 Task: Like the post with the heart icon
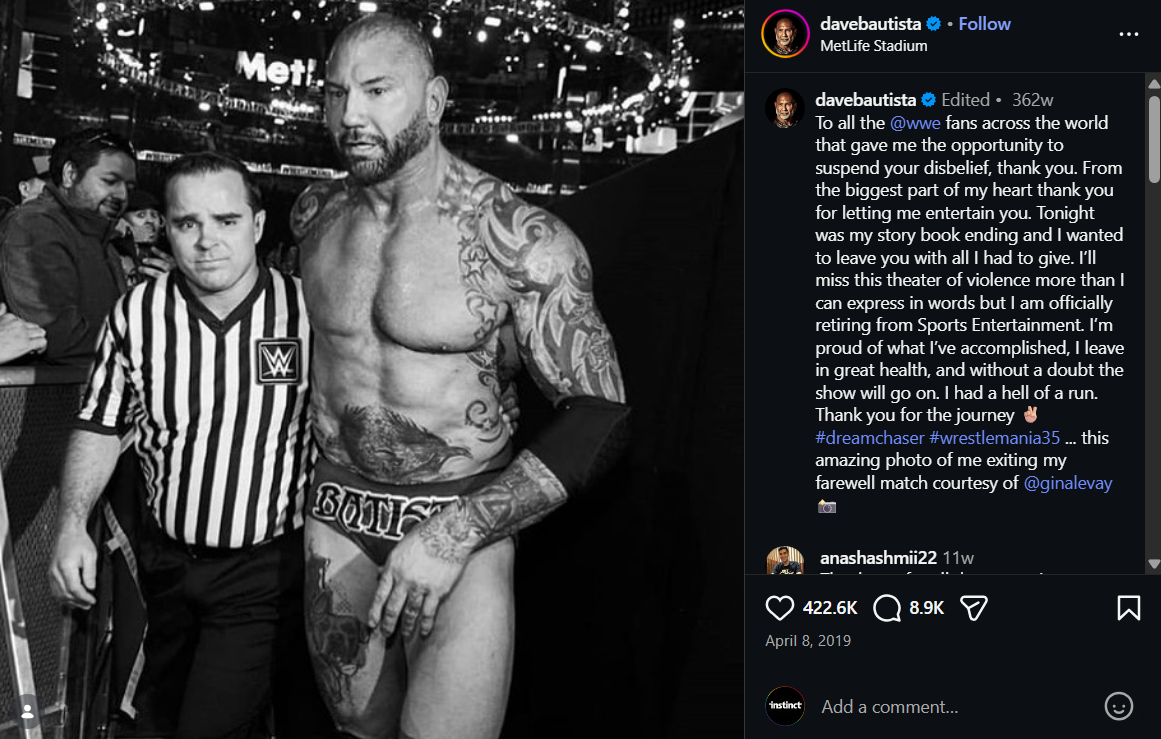(x=779, y=608)
